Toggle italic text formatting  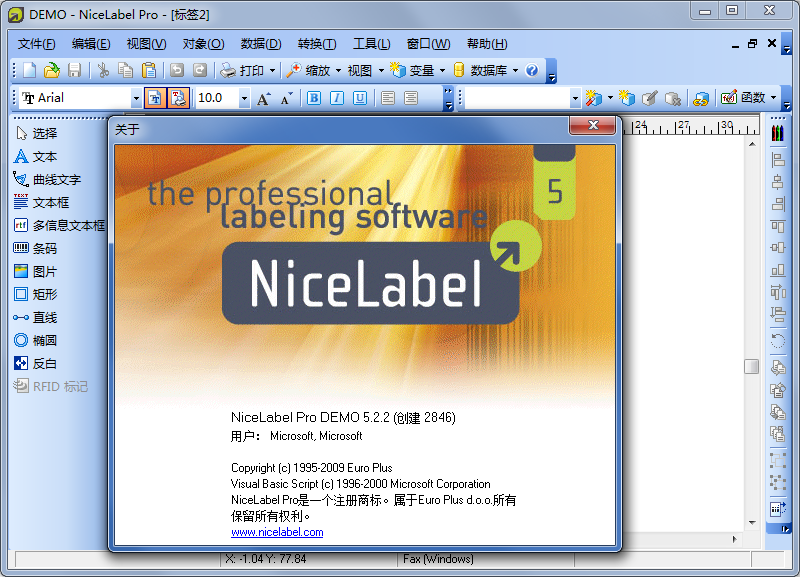tap(337, 97)
